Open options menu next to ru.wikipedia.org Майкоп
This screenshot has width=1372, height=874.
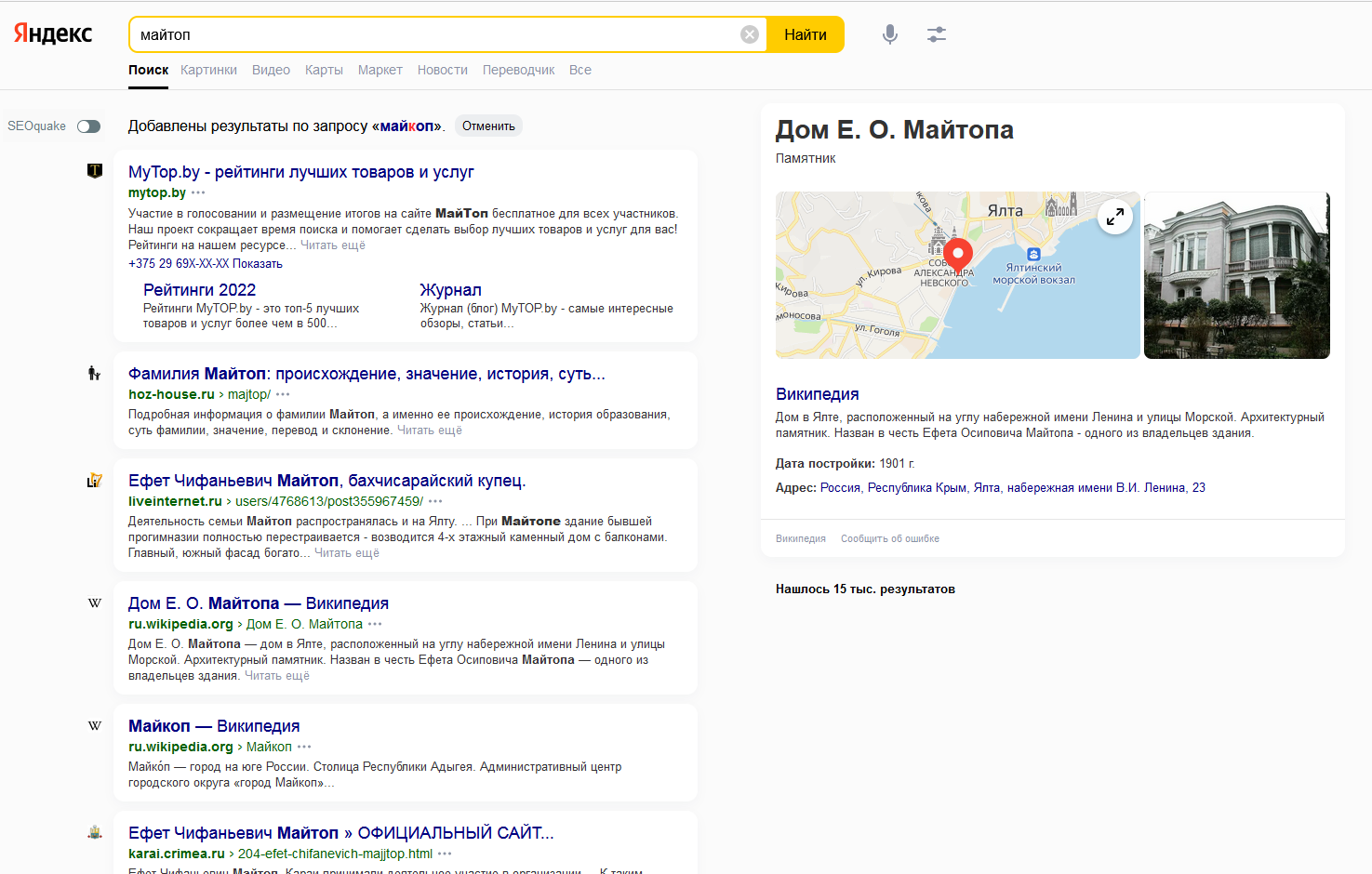(304, 747)
